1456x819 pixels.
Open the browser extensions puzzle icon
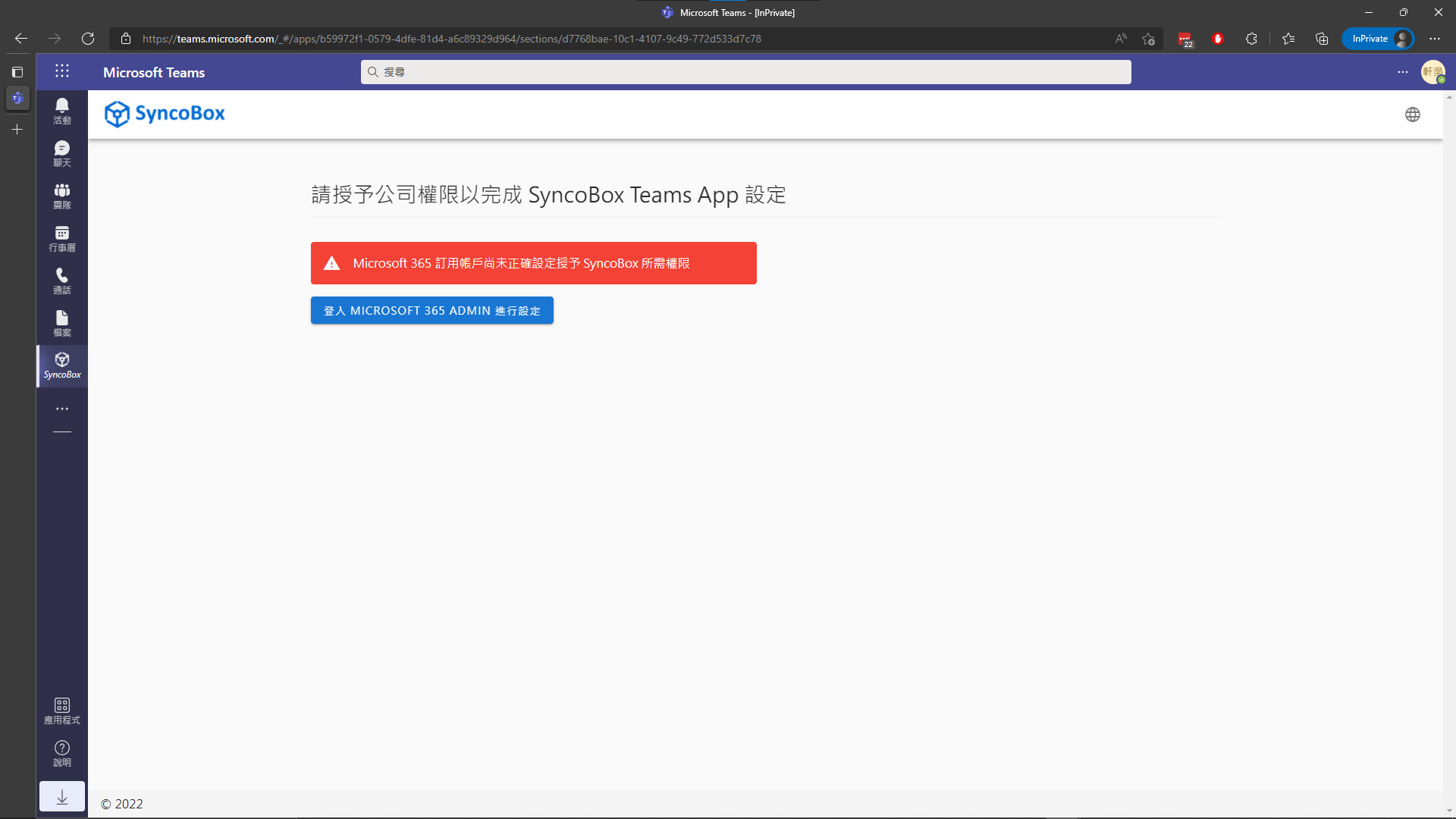point(1251,39)
